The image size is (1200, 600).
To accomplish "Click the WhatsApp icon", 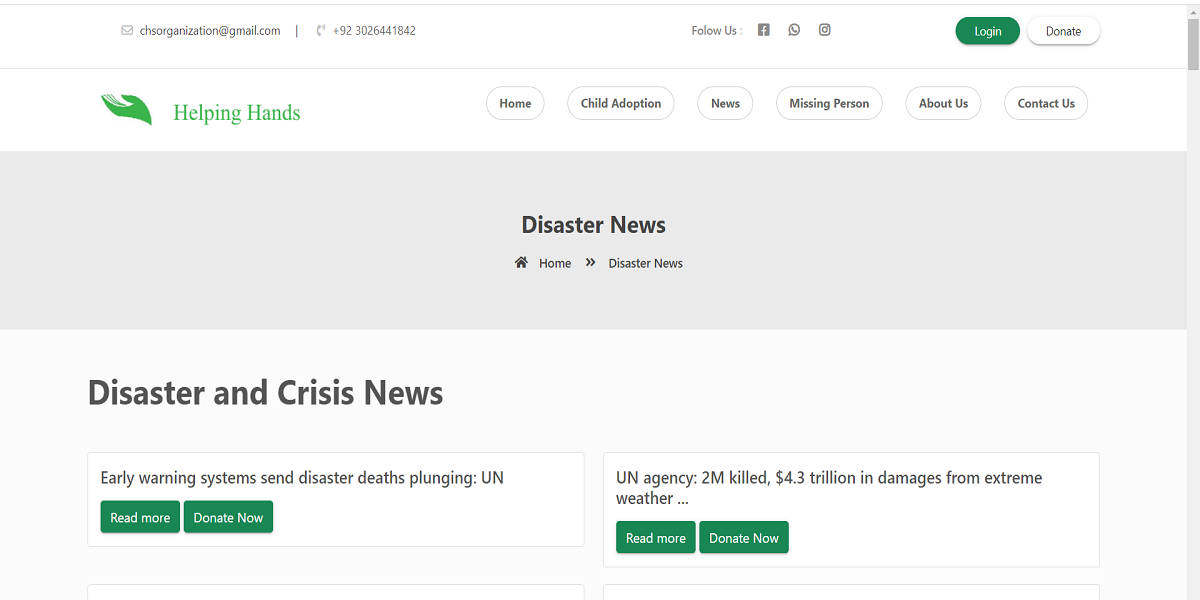I will pyautogui.click(x=794, y=30).
